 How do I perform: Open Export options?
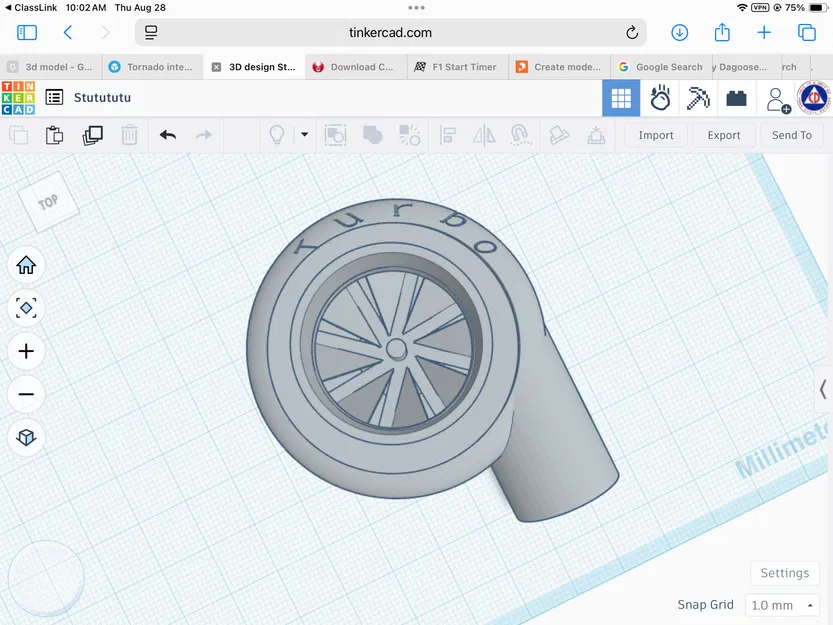pos(724,135)
